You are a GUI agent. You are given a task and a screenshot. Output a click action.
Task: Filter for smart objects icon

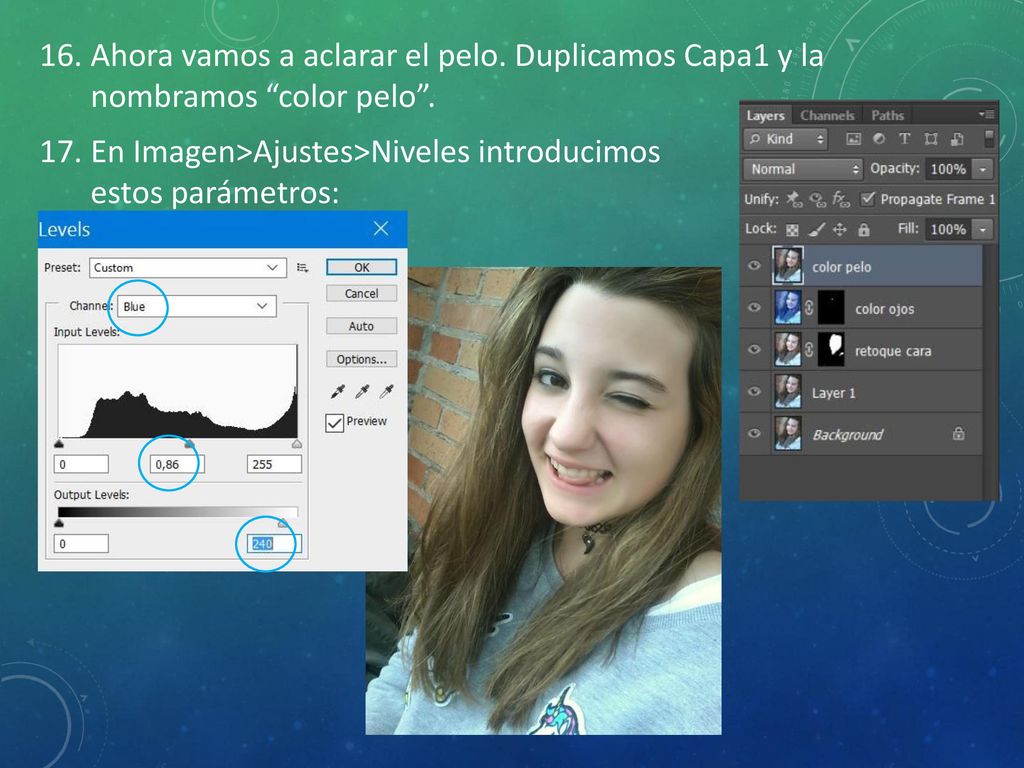click(x=957, y=138)
